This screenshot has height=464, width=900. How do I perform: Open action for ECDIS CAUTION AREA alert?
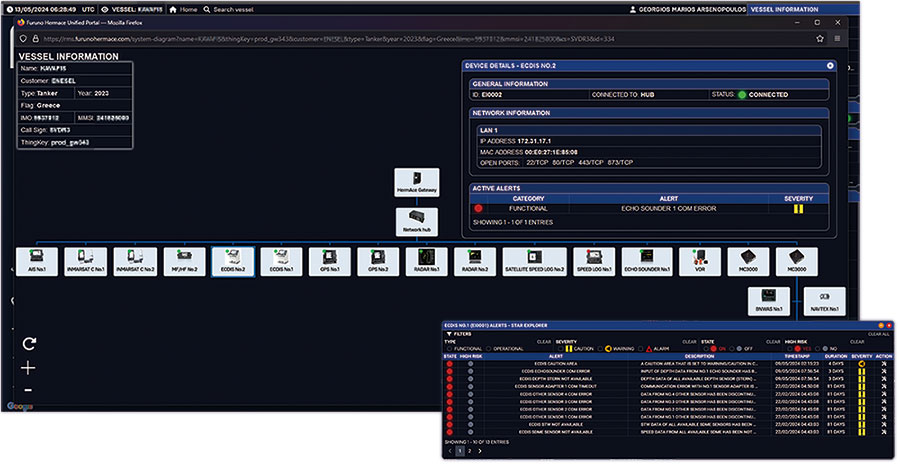[x=884, y=364]
